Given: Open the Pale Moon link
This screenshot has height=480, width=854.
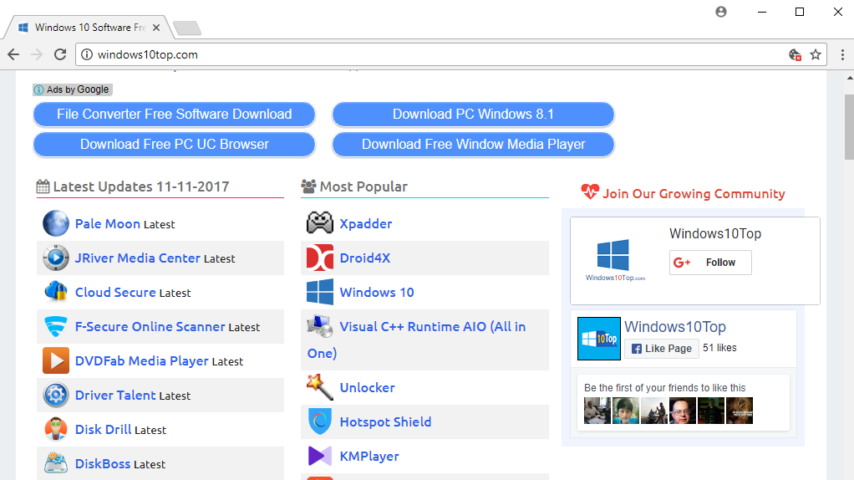Looking at the screenshot, I should coord(107,223).
